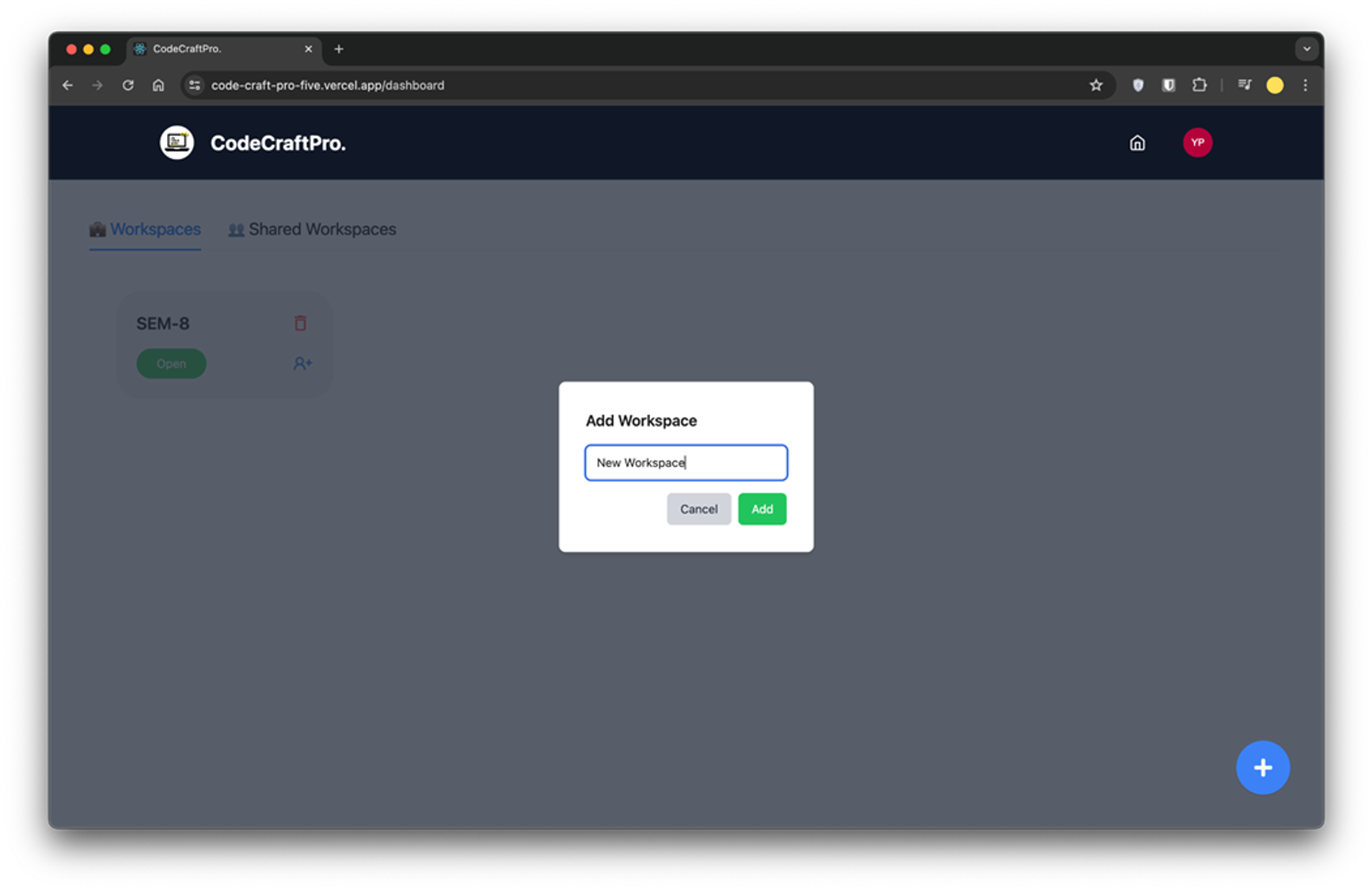The image size is (1372, 891).
Task: Click the blue plus floating button
Action: coord(1263,767)
